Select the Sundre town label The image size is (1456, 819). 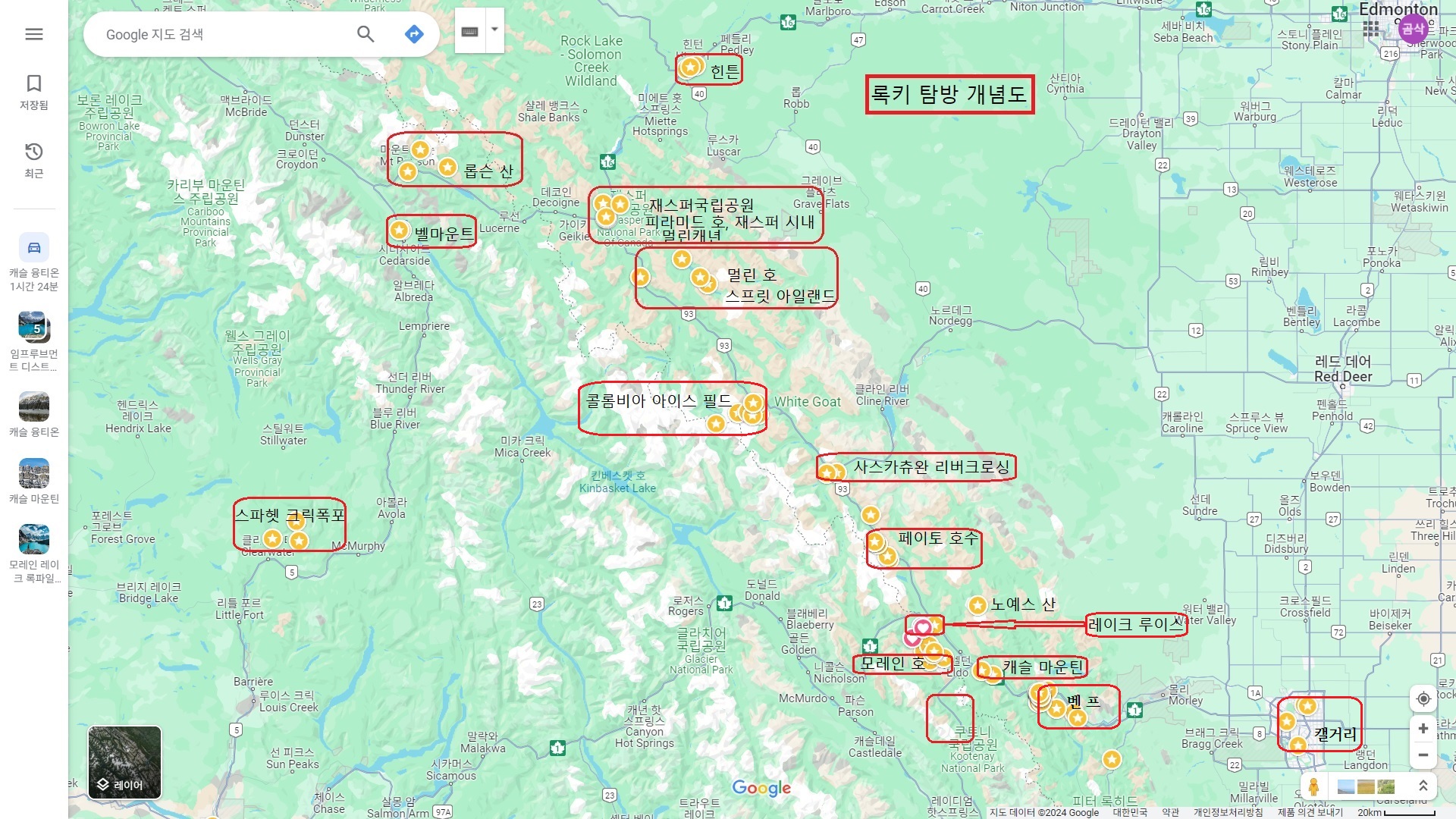coord(1200,505)
